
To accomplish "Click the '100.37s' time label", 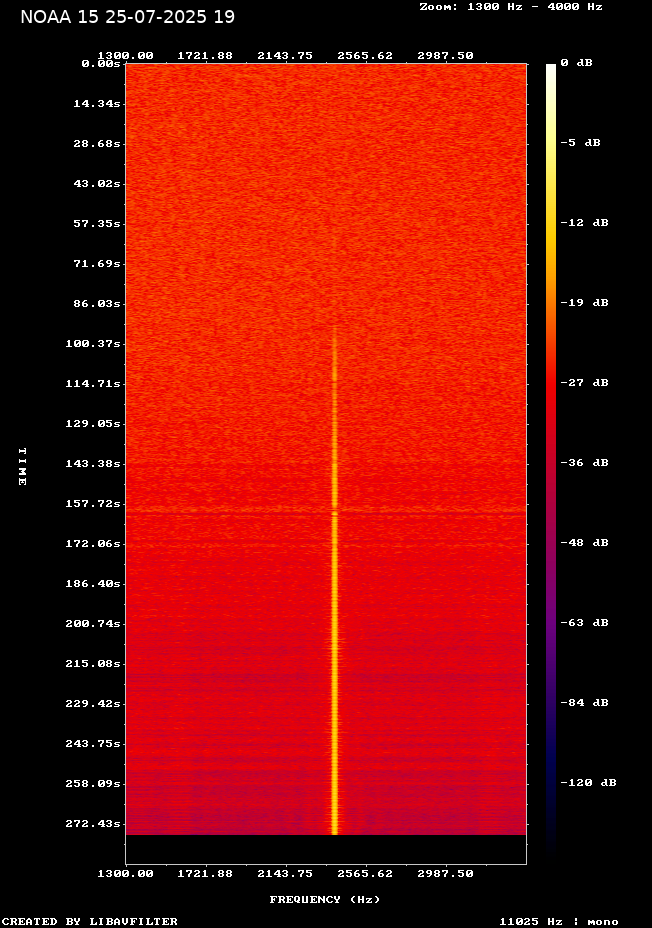I will pos(93,343).
